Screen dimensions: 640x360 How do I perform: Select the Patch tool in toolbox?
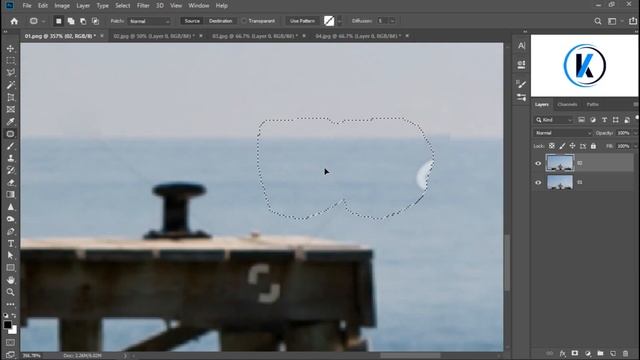[11, 134]
